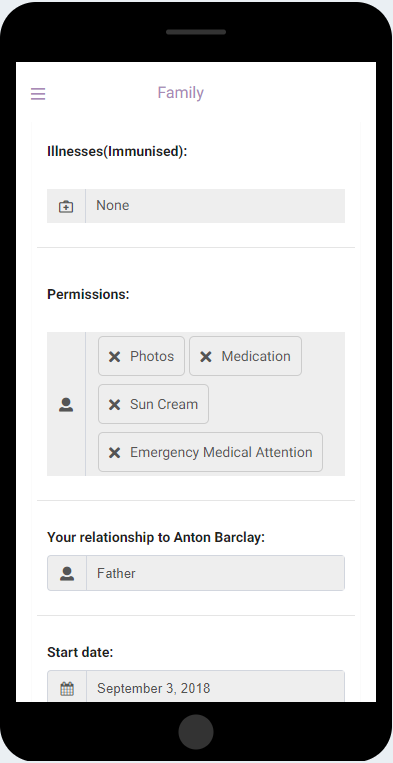Click the Family page title

click(180, 92)
